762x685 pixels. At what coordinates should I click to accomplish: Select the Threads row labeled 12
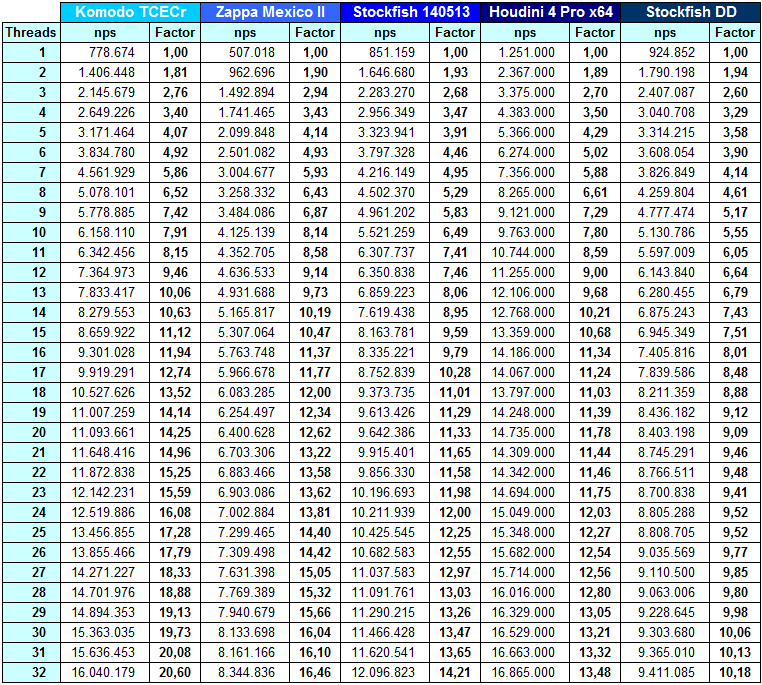(x=31, y=273)
